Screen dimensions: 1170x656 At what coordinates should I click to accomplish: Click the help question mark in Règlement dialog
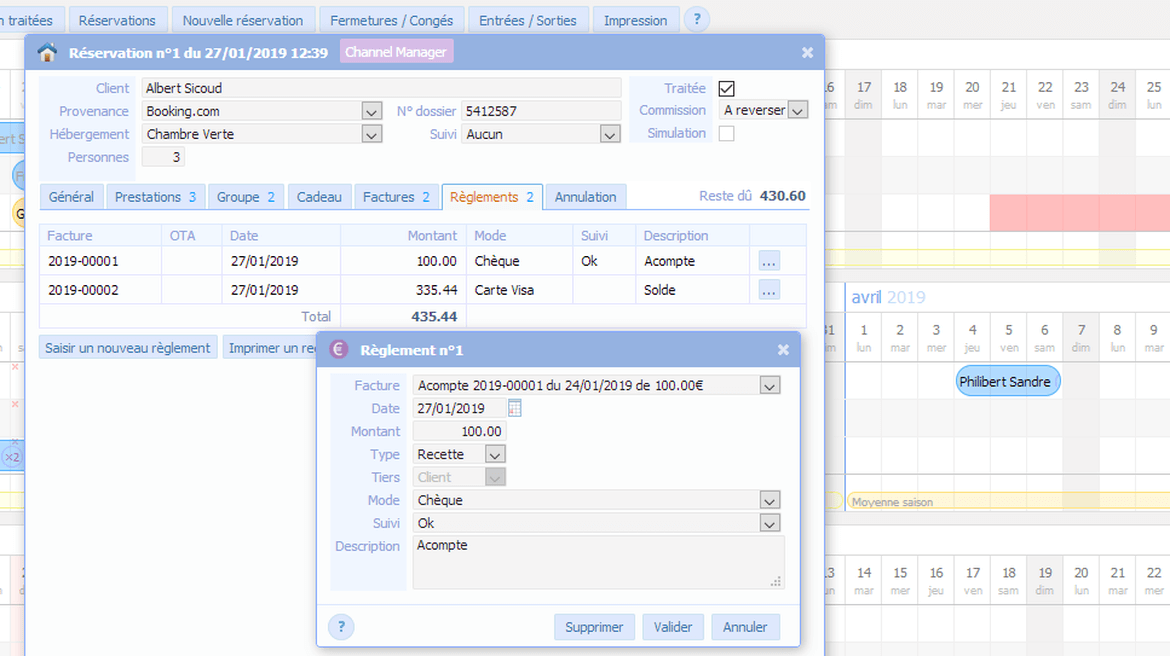(x=341, y=627)
